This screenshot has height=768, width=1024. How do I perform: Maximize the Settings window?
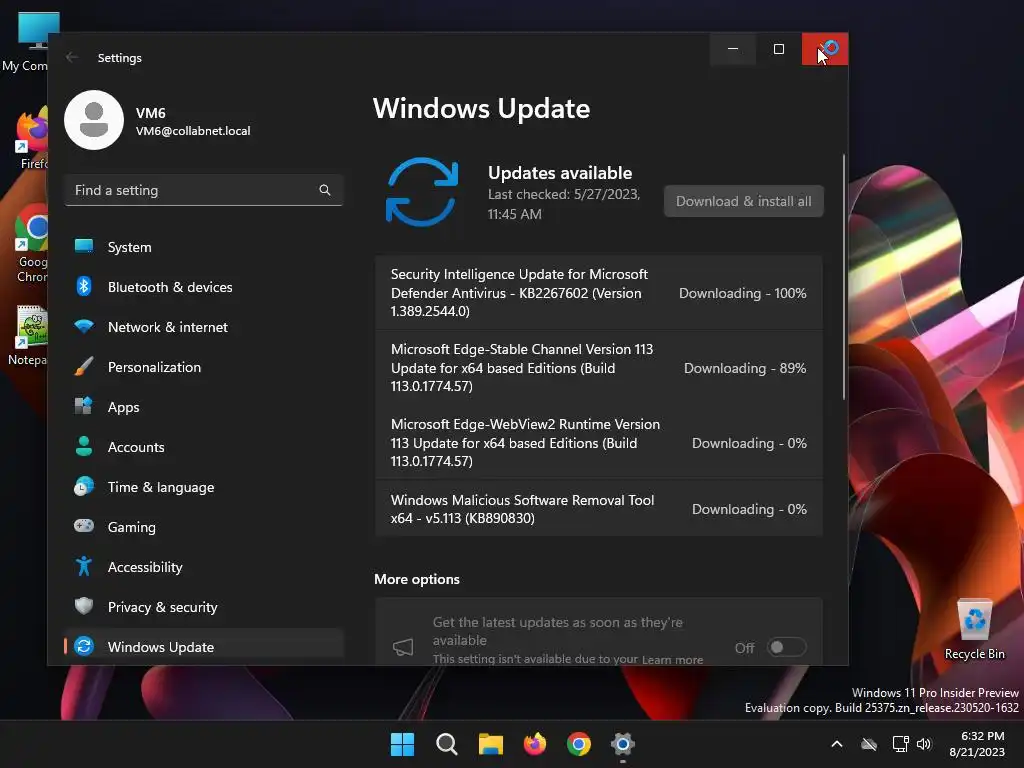tap(778, 49)
